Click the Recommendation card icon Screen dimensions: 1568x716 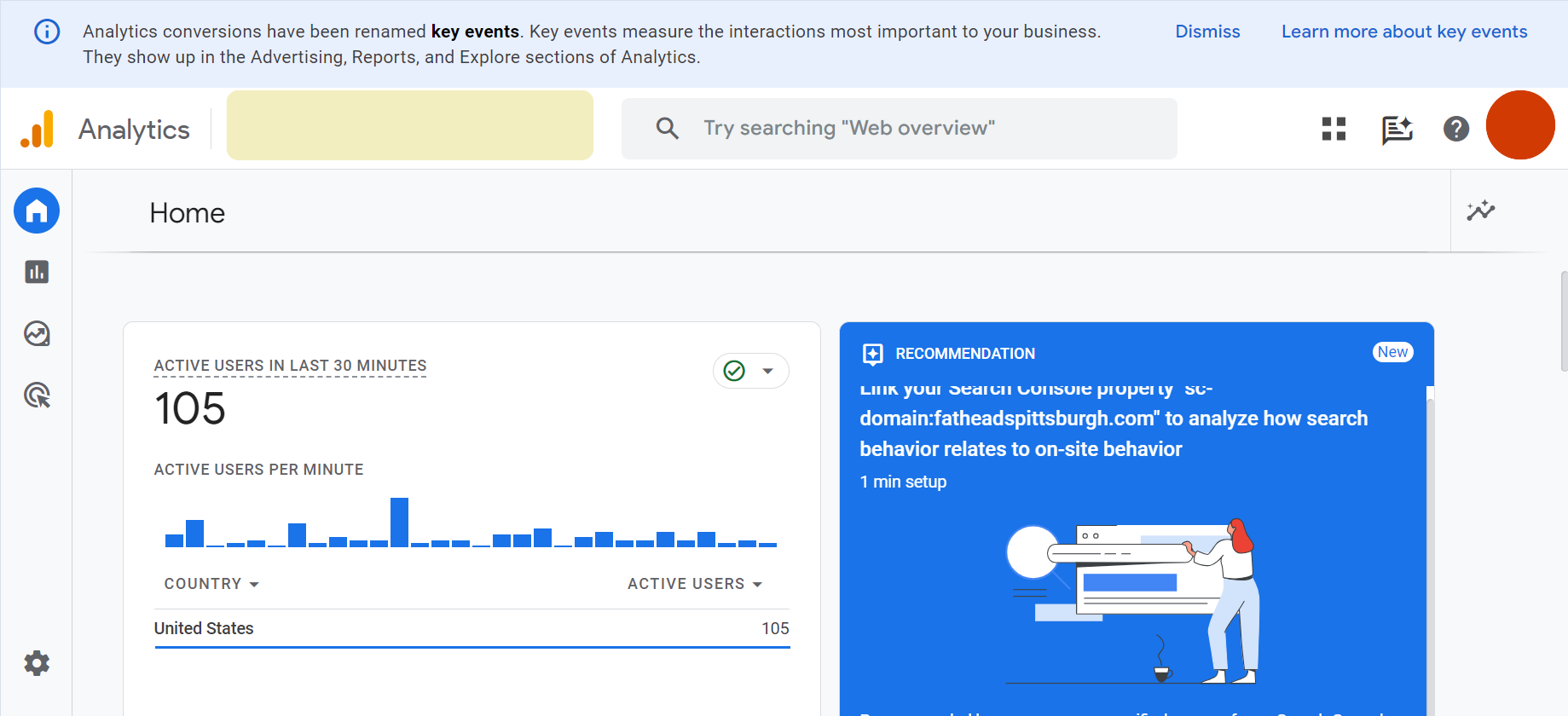tap(873, 354)
